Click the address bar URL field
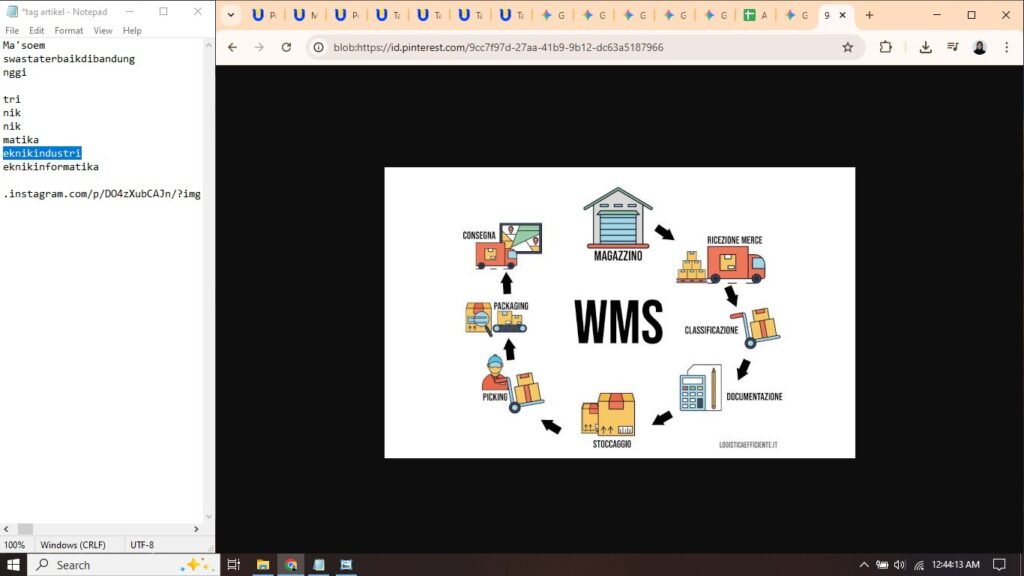The height and width of the screenshot is (576, 1024). [580, 47]
